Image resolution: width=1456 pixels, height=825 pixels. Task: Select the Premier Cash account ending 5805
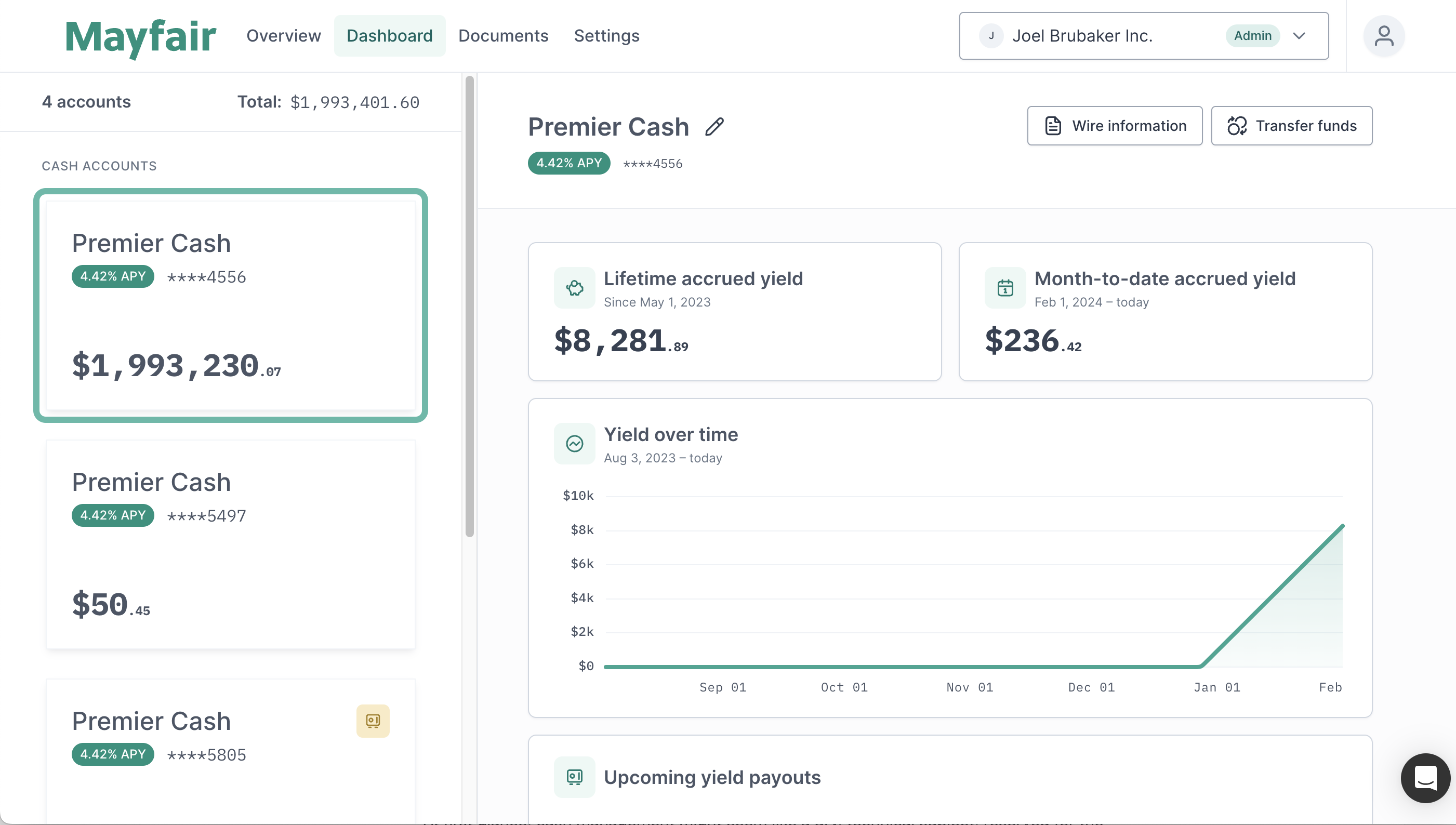click(231, 751)
